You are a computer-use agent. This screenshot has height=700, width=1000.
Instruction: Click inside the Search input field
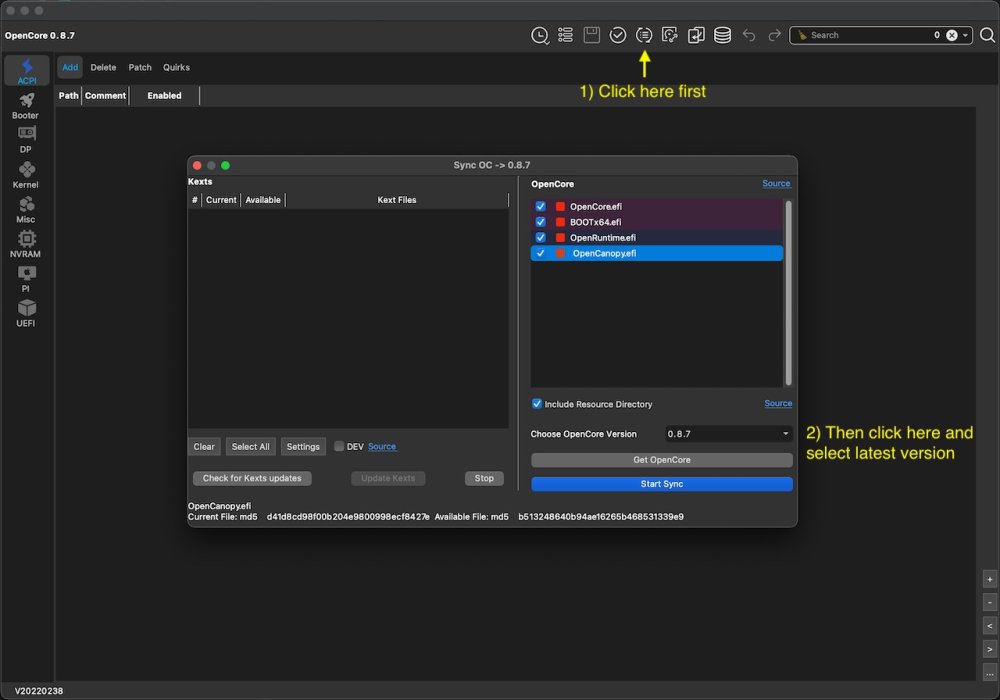871,35
